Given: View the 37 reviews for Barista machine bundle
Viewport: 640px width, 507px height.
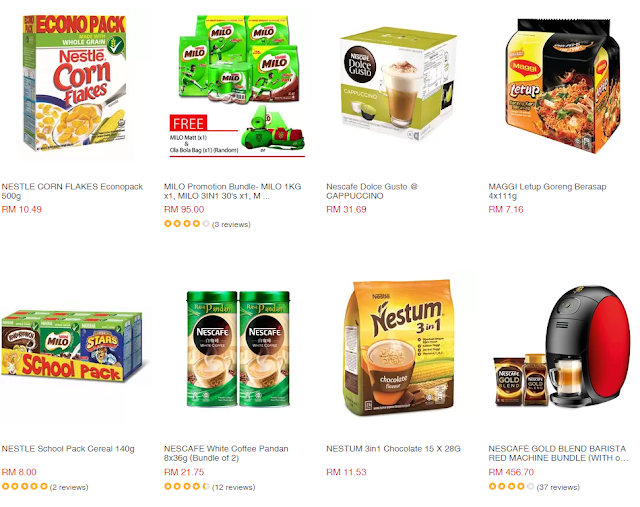Looking at the screenshot, I should coord(558,487).
